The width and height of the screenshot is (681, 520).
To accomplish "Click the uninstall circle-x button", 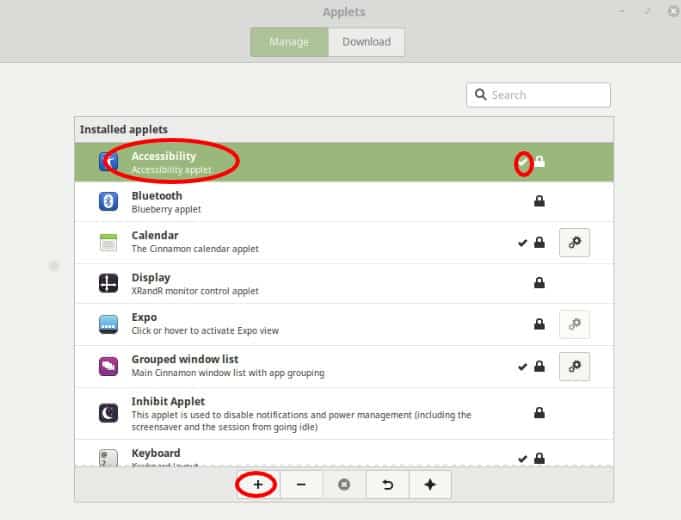I will click(344, 484).
